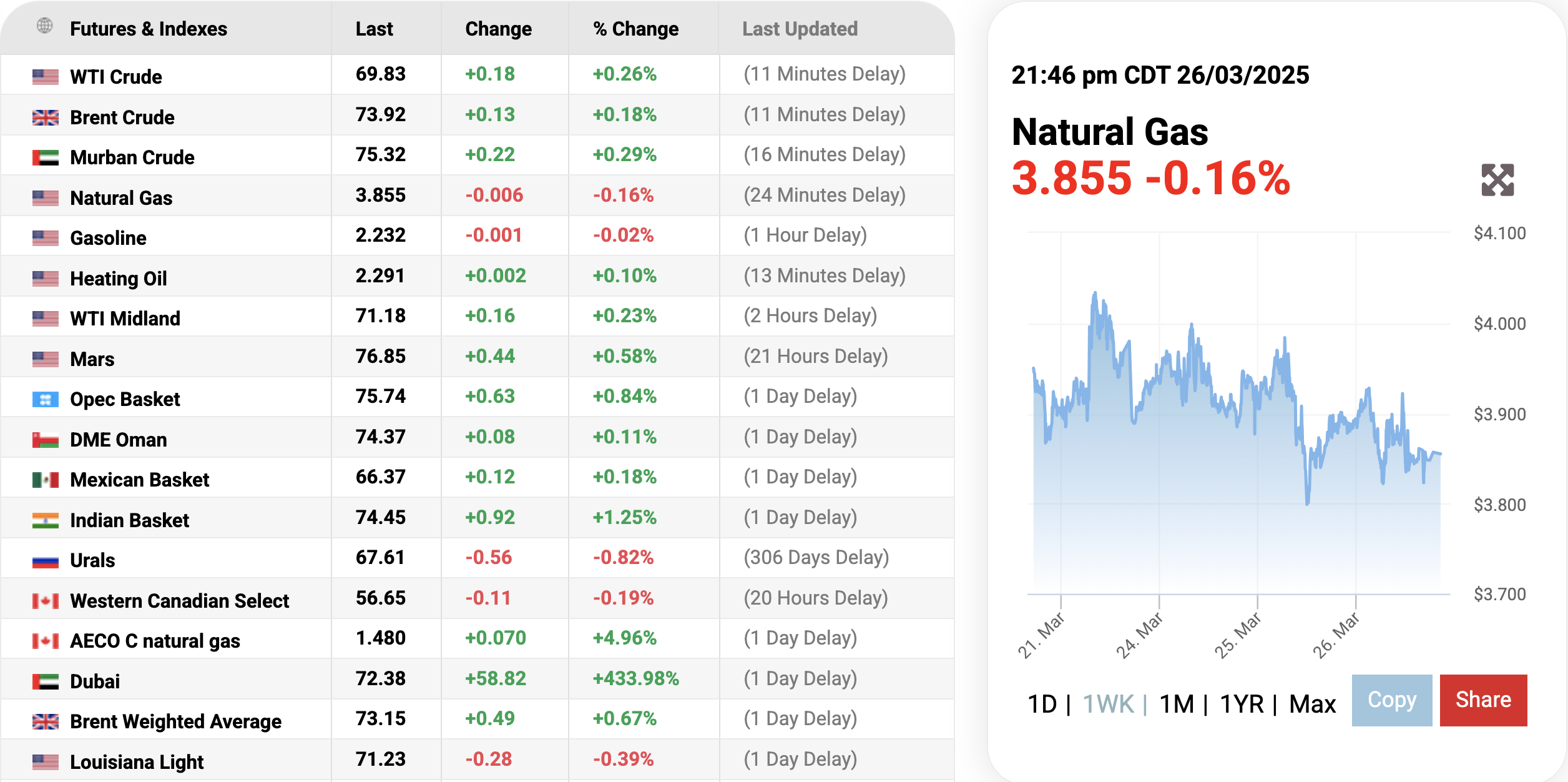Open the Heating Oil row
Viewport: 1568px width, 782px height.
coord(119,279)
